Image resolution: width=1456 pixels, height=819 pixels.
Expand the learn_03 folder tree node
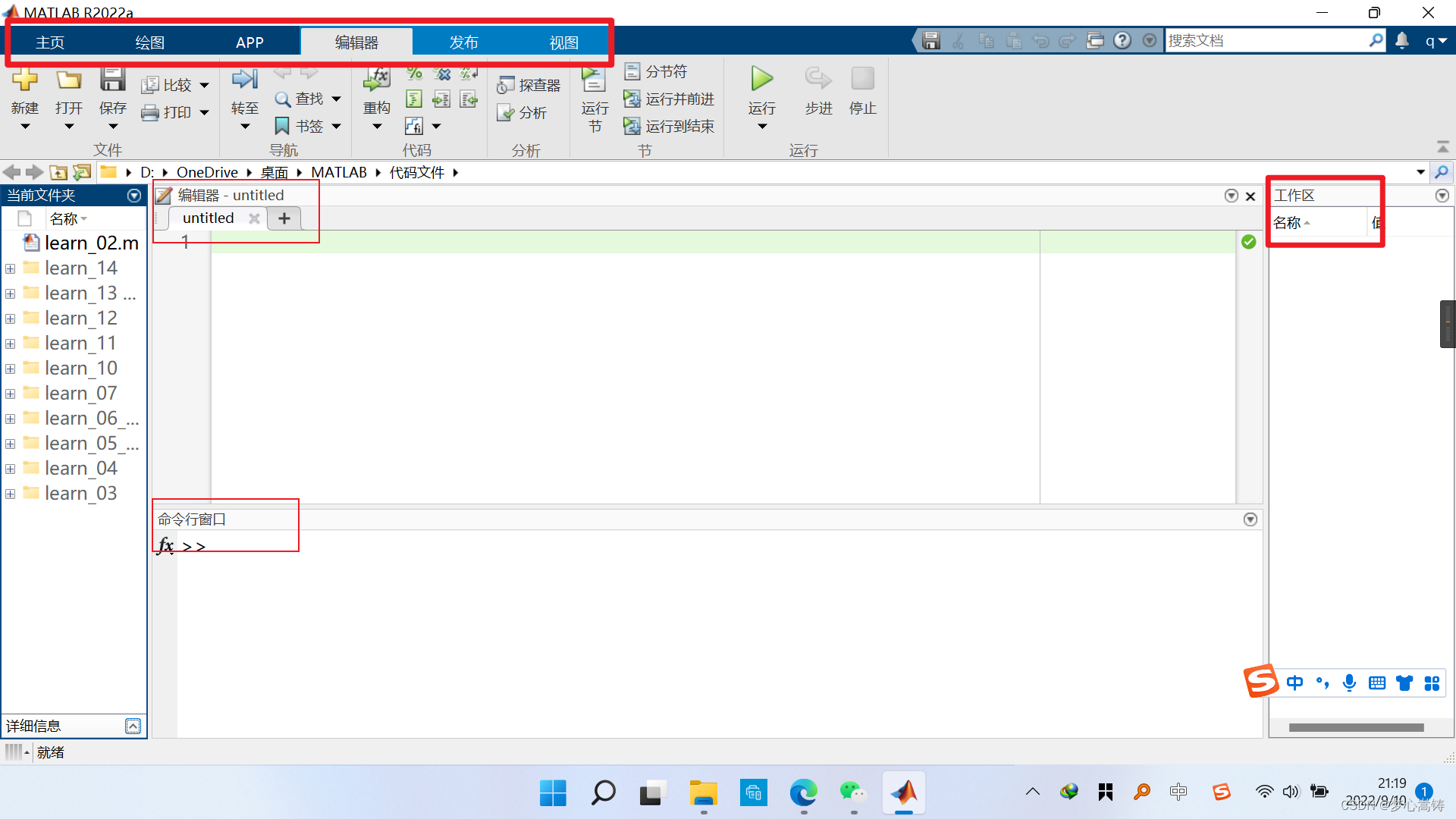[x=11, y=494]
